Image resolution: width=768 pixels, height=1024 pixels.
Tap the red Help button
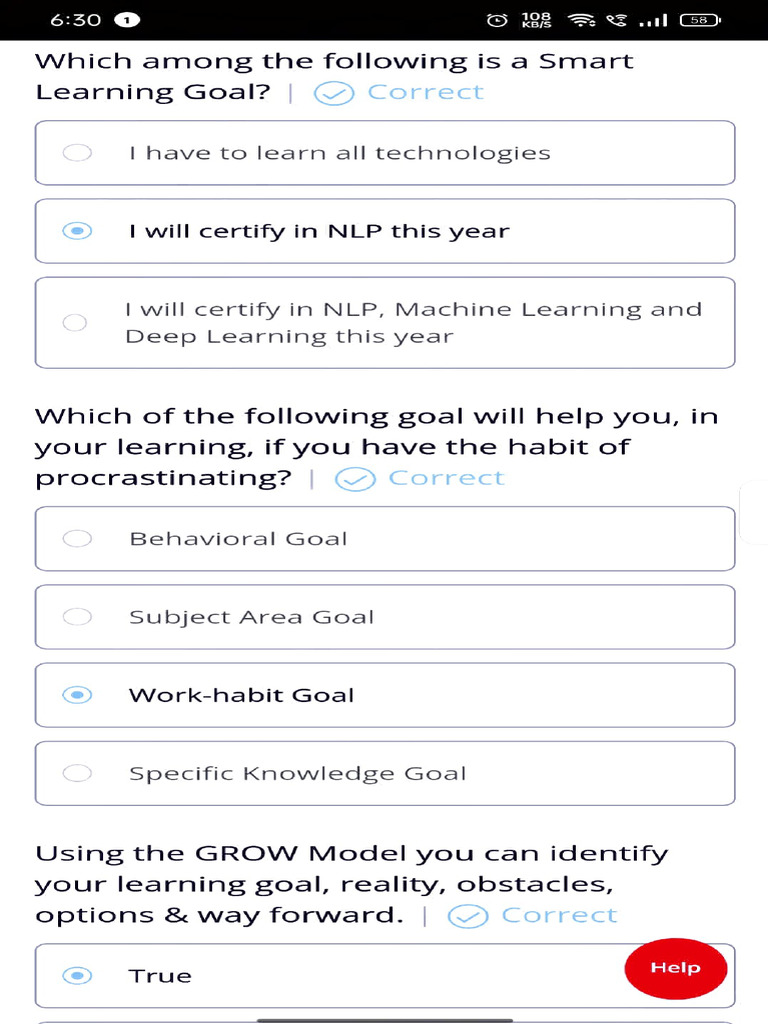tap(675, 968)
